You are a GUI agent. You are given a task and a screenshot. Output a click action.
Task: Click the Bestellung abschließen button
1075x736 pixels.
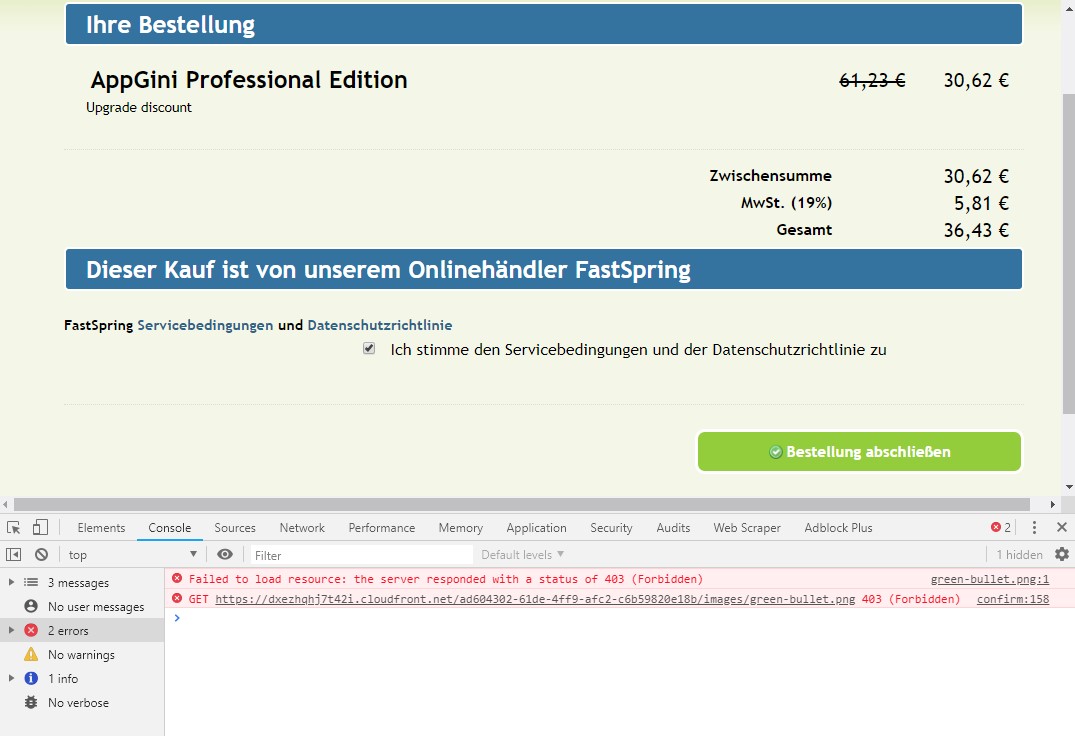tap(859, 451)
